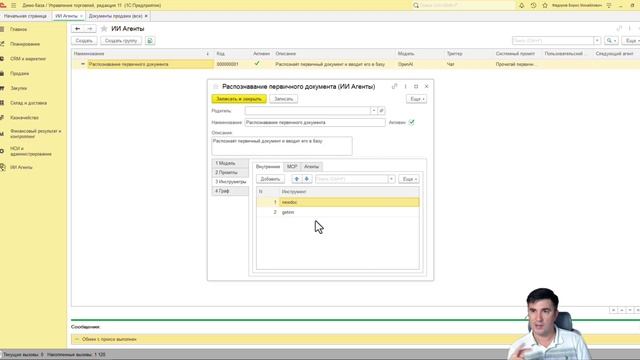This screenshot has width=640, height=360.
Task: Open the 3 Инструменты section
Action: [x=230, y=182]
